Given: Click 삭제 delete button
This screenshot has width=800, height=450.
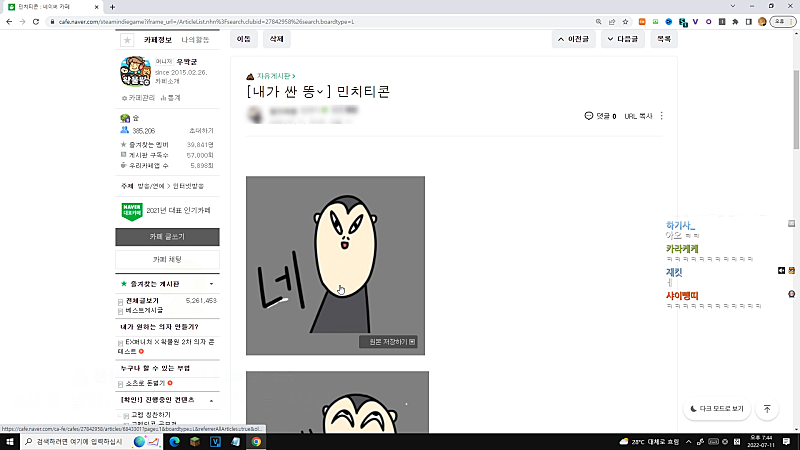Looking at the screenshot, I should click(277, 39).
